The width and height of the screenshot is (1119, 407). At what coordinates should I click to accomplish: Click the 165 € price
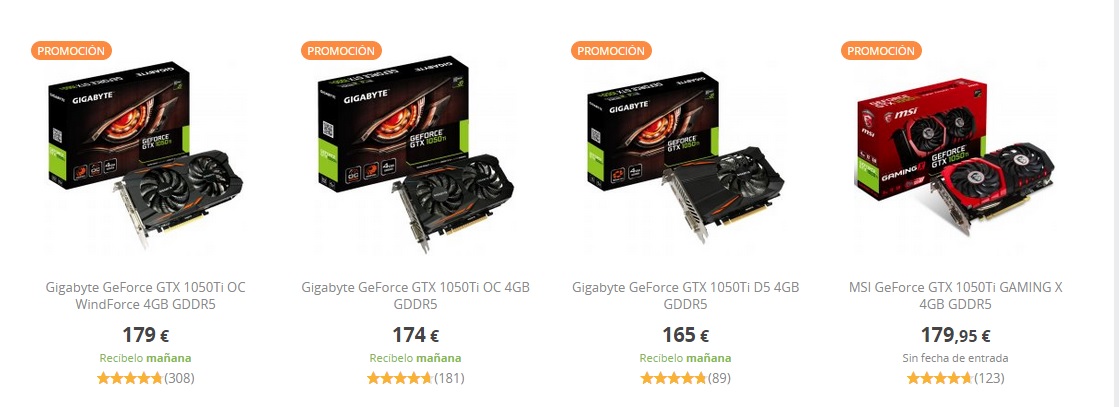685,335
